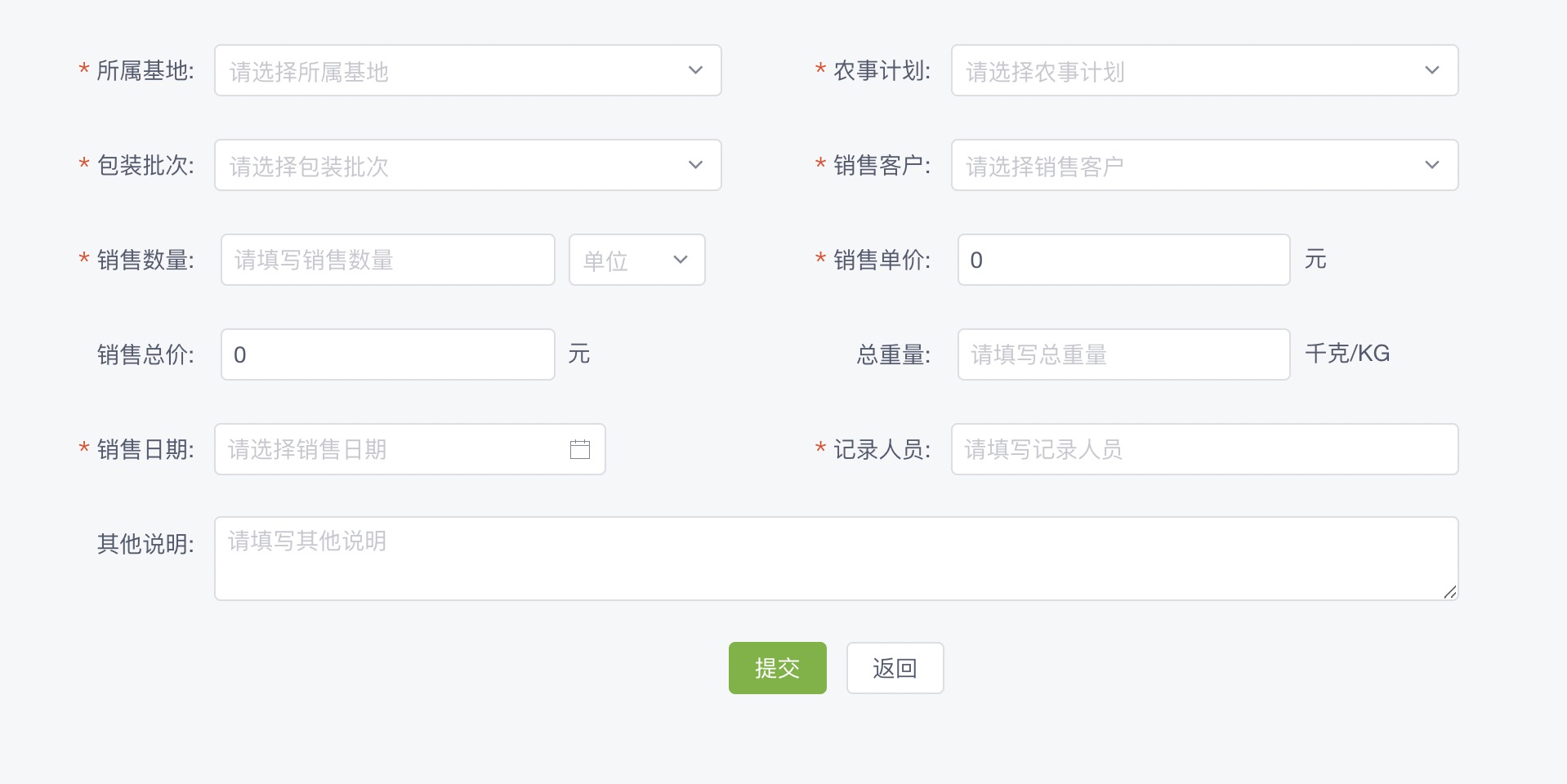
Task: Focus the 销售总价 total price input
Action: pyautogui.click(x=388, y=354)
